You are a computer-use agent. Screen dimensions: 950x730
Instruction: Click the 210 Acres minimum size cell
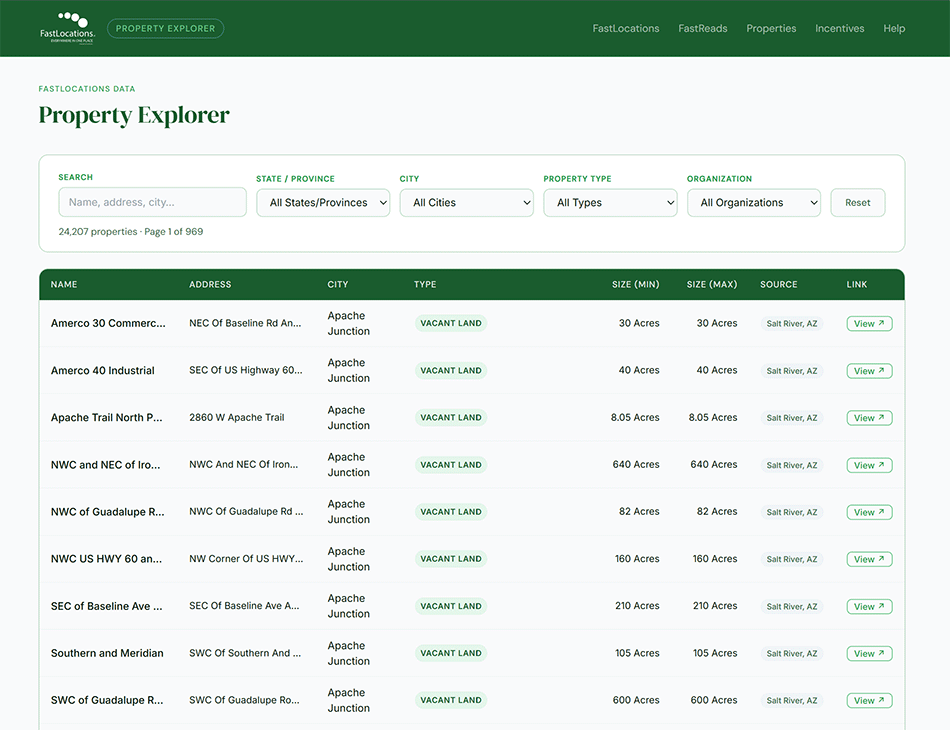tap(637, 606)
